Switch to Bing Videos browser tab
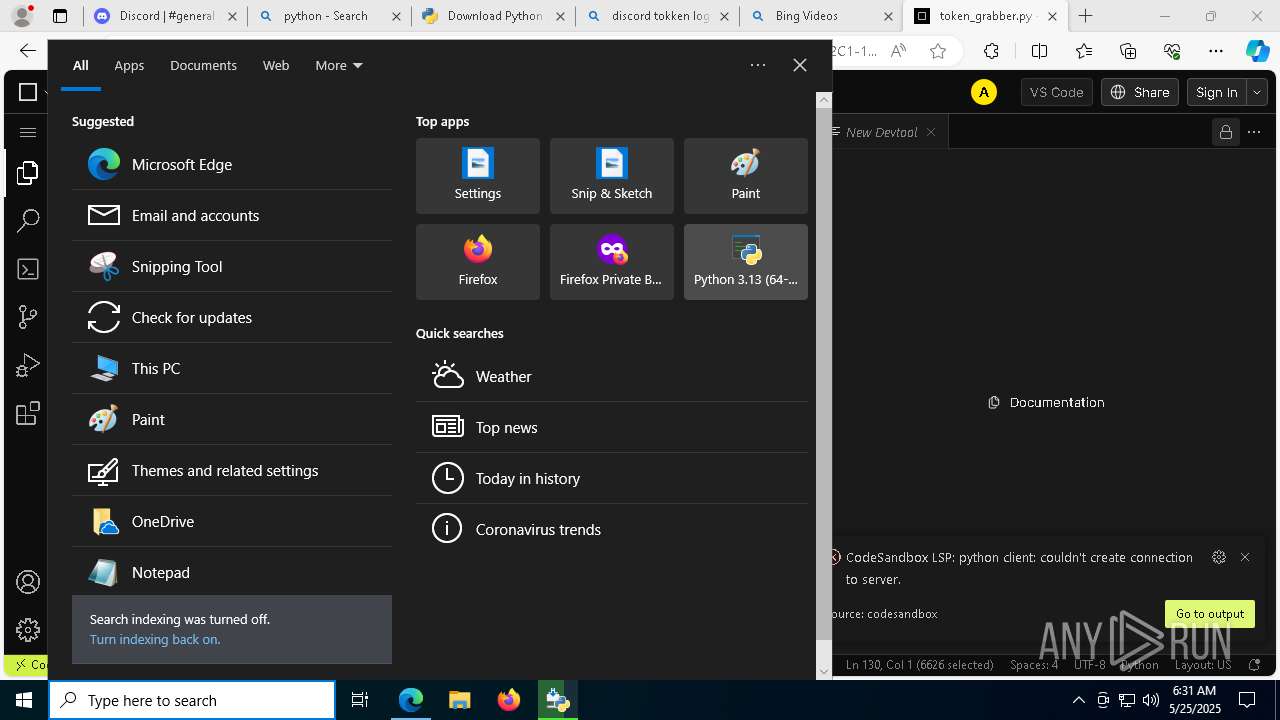 pos(820,16)
